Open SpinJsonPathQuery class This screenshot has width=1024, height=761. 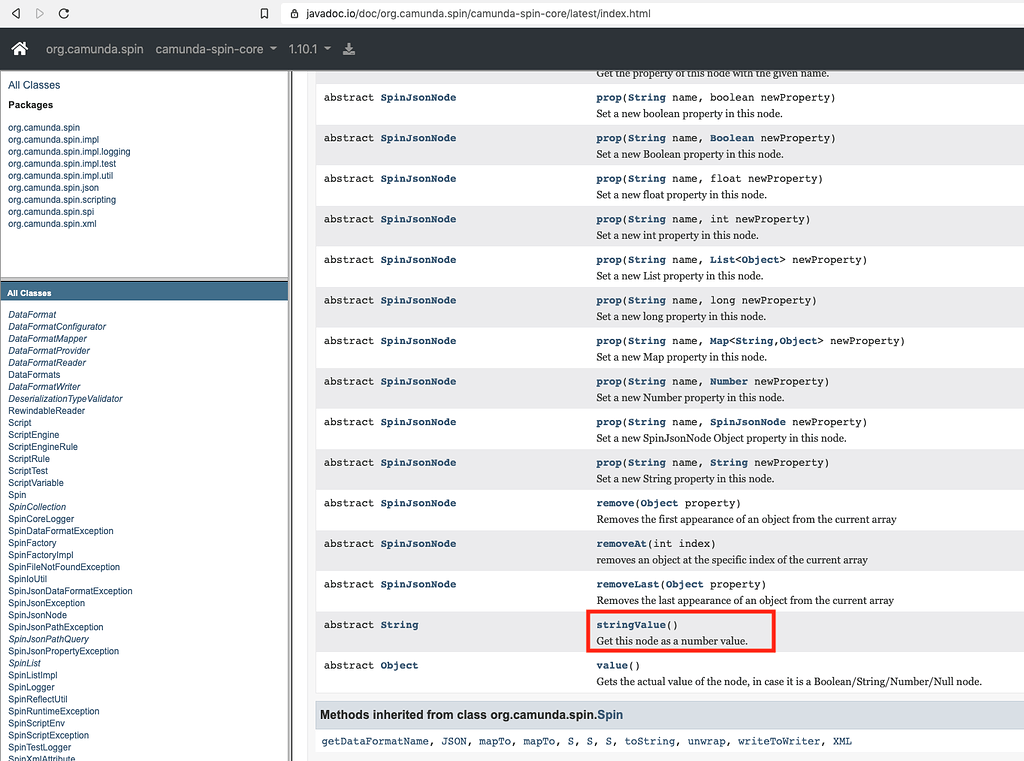[x=48, y=639]
